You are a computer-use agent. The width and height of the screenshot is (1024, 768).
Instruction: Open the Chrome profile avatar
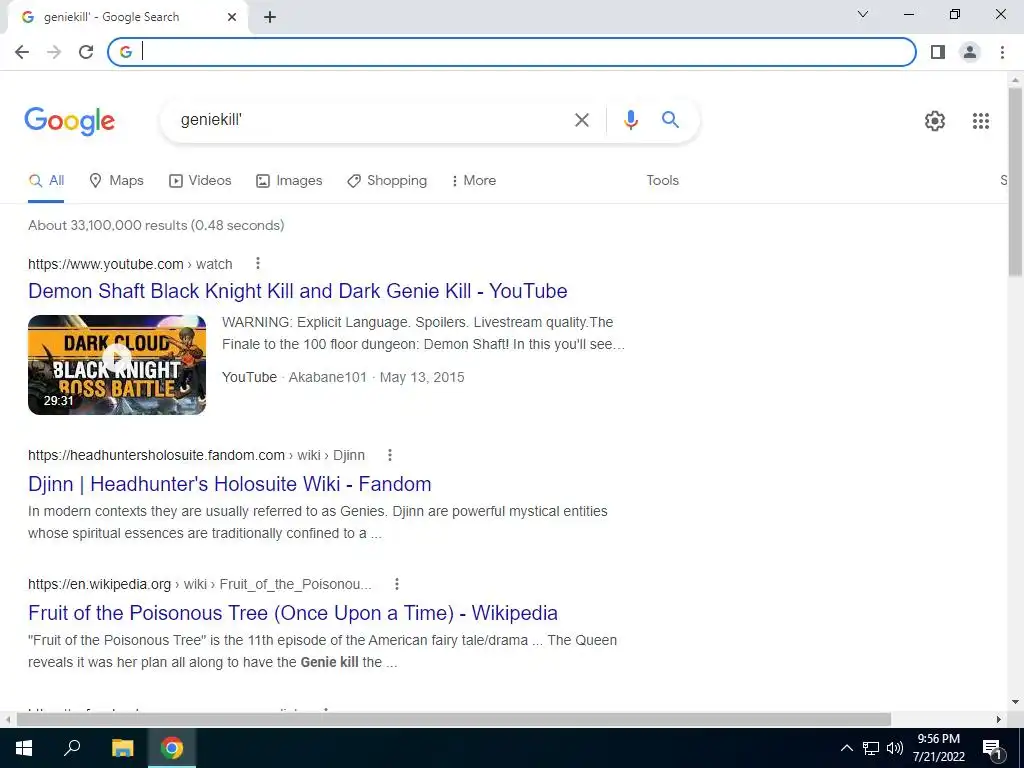pyautogui.click(x=970, y=52)
